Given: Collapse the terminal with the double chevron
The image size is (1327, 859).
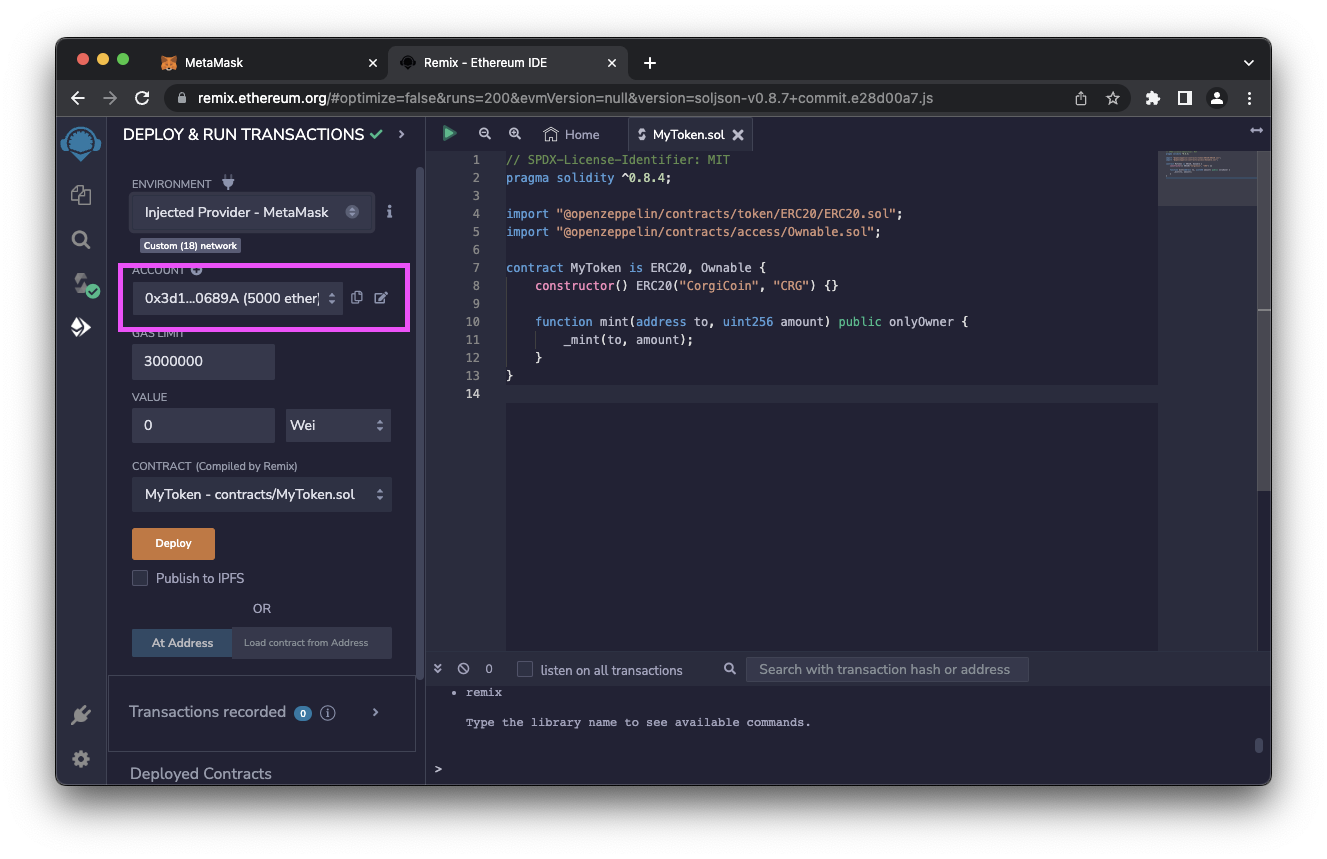Looking at the screenshot, I should pyautogui.click(x=439, y=669).
